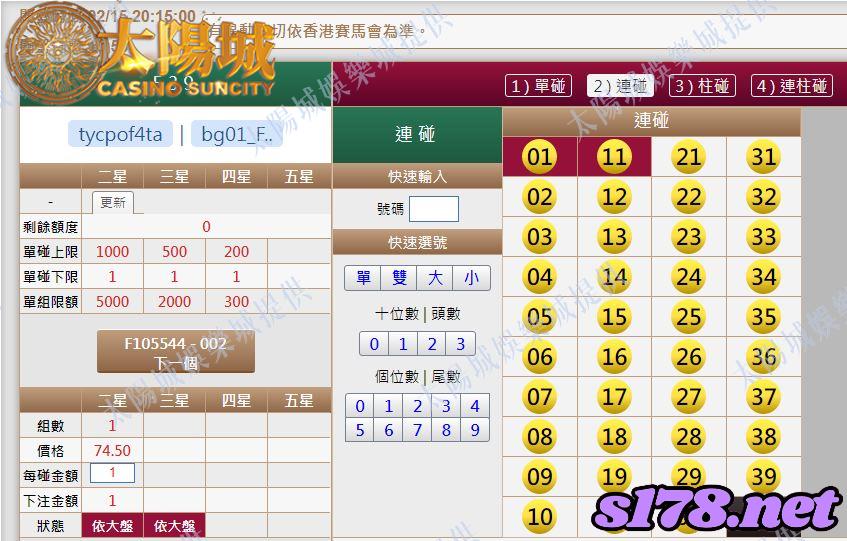
Task: Select number ball 11
Action: (614, 157)
